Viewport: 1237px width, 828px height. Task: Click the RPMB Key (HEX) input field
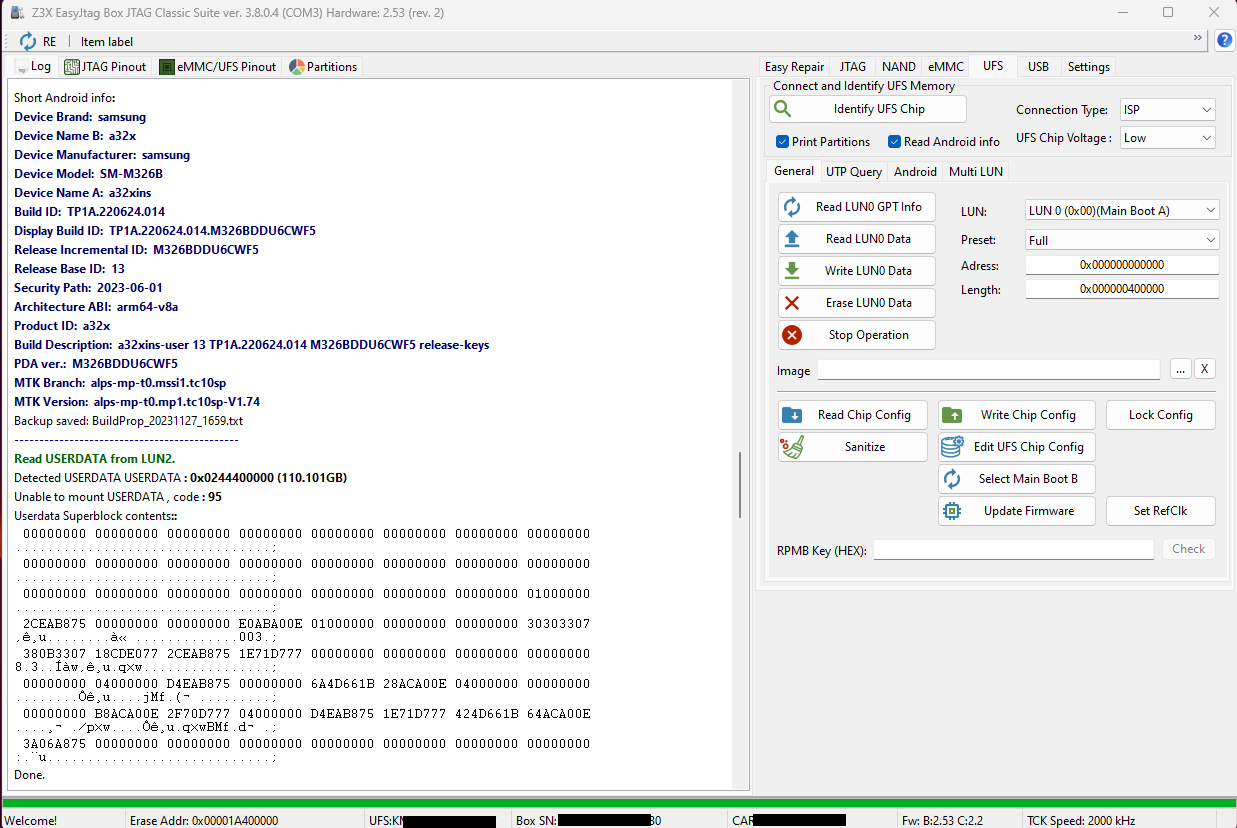[1014, 550]
